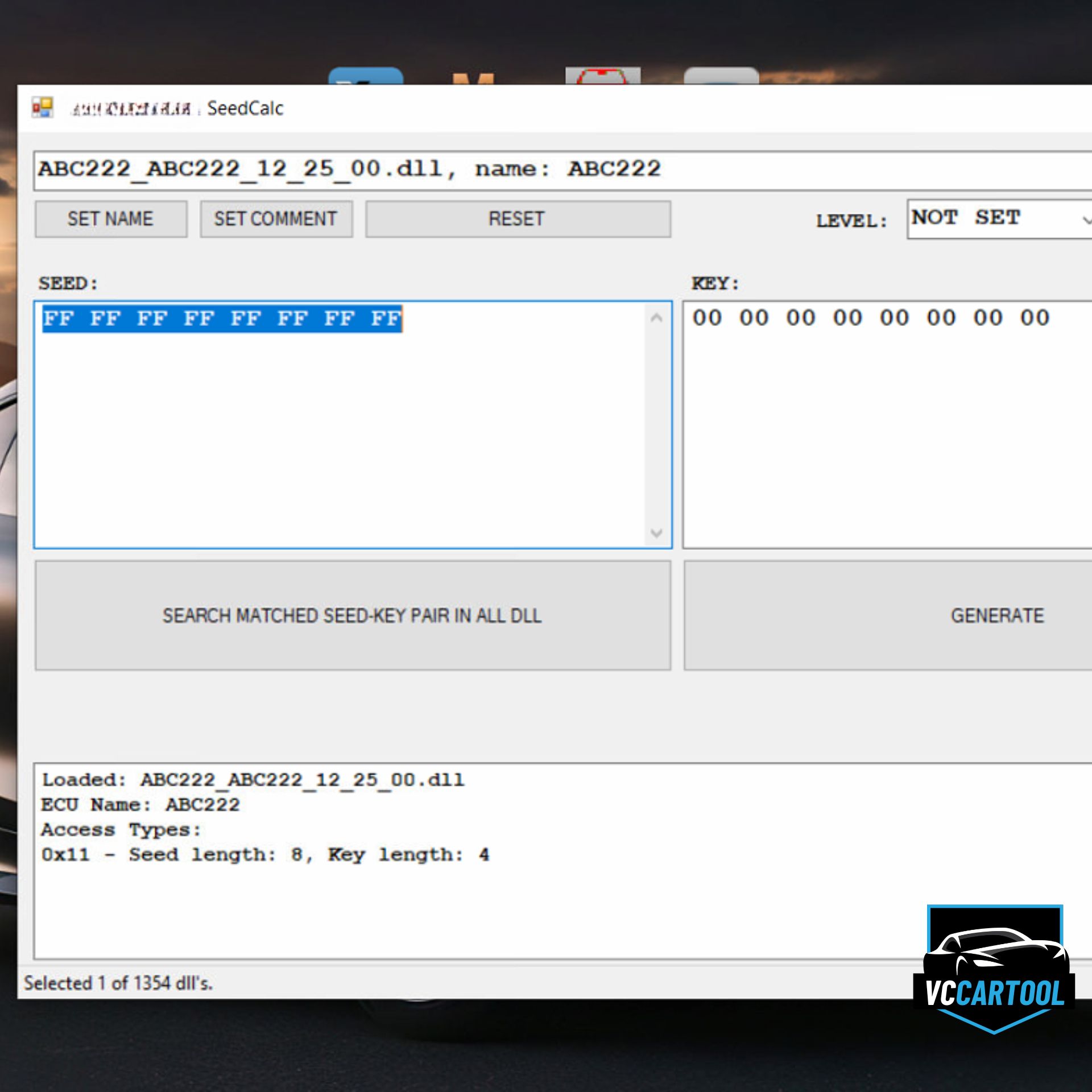Screen dimensions: 1092x1092
Task: Click inside the KEY output field
Action: click(x=887, y=424)
